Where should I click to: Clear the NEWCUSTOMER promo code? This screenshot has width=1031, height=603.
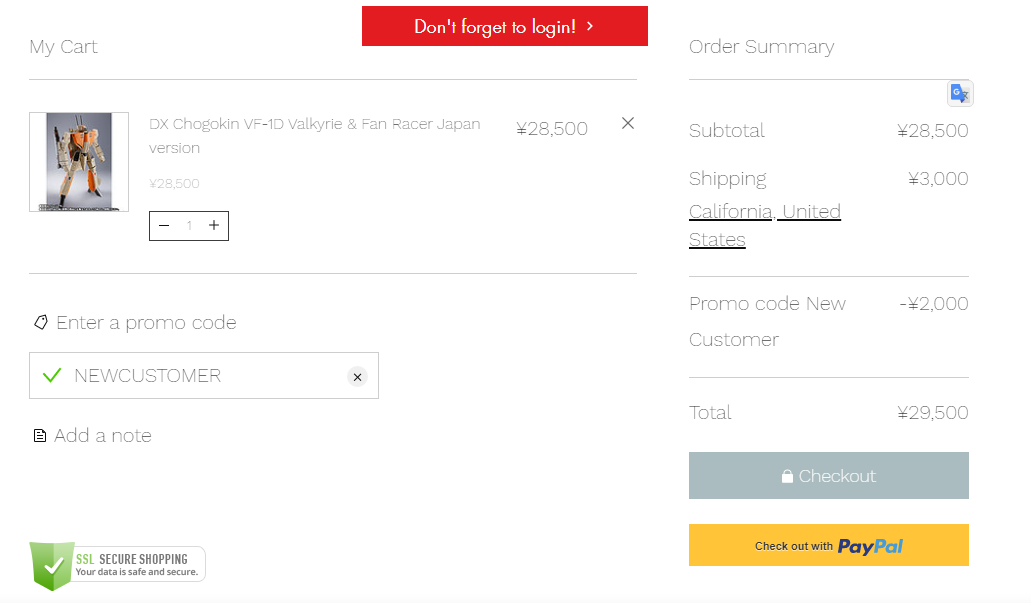point(357,377)
